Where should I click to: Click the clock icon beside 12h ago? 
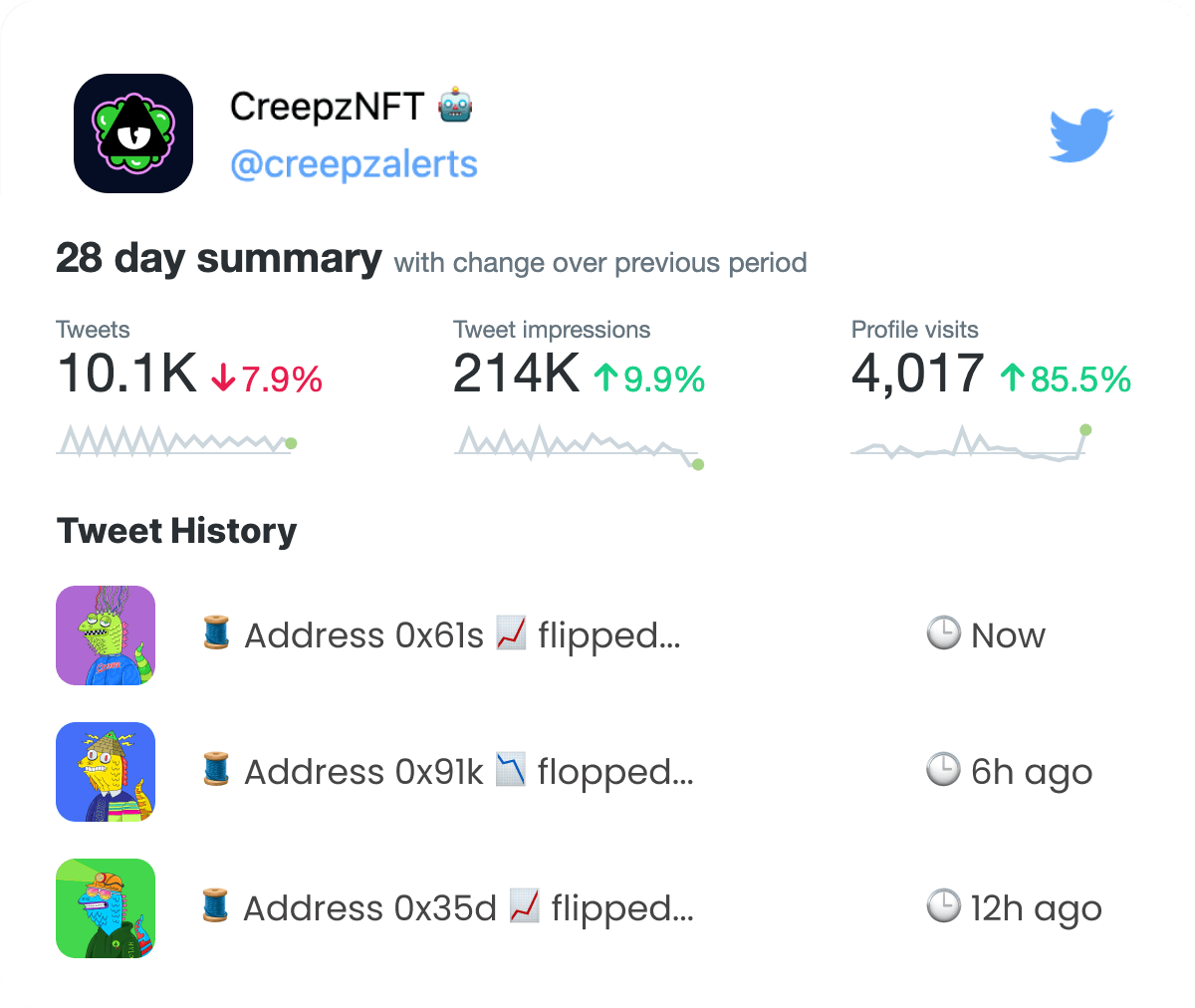pos(944,907)
